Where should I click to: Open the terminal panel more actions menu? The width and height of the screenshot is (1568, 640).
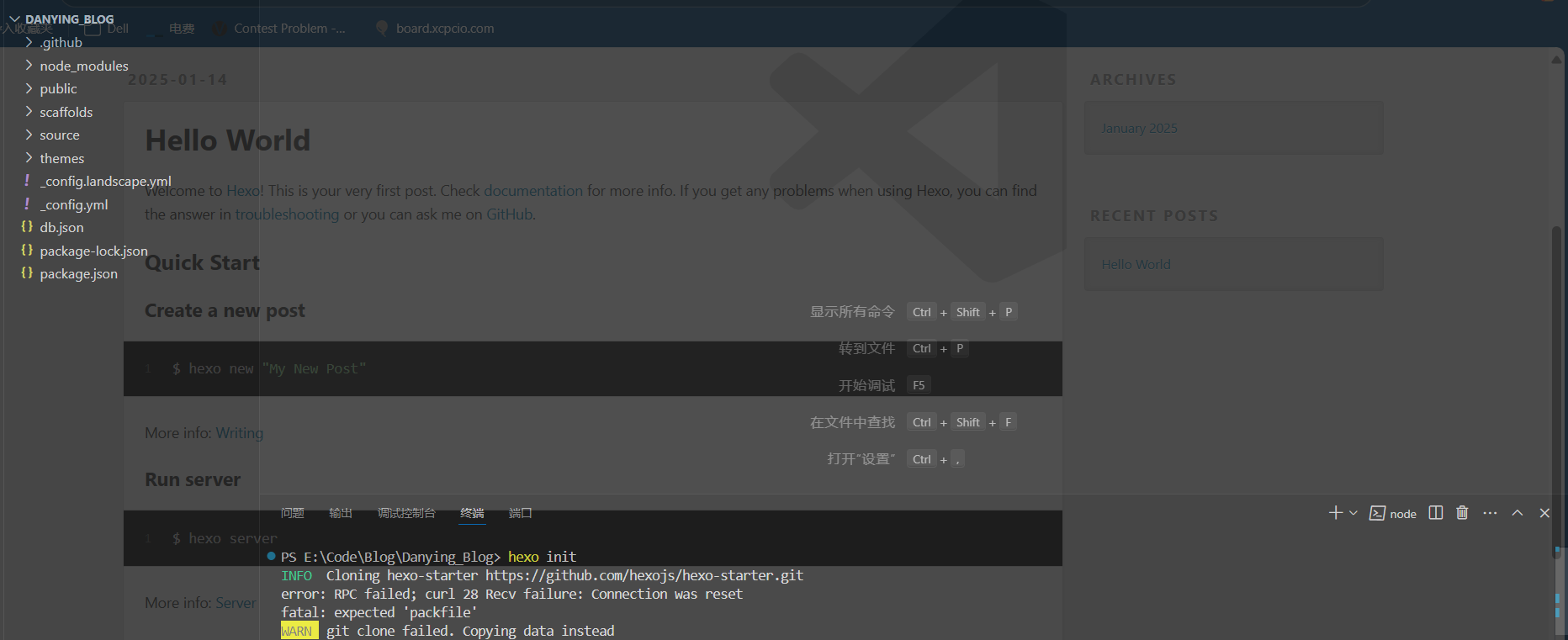[1490, 513]
